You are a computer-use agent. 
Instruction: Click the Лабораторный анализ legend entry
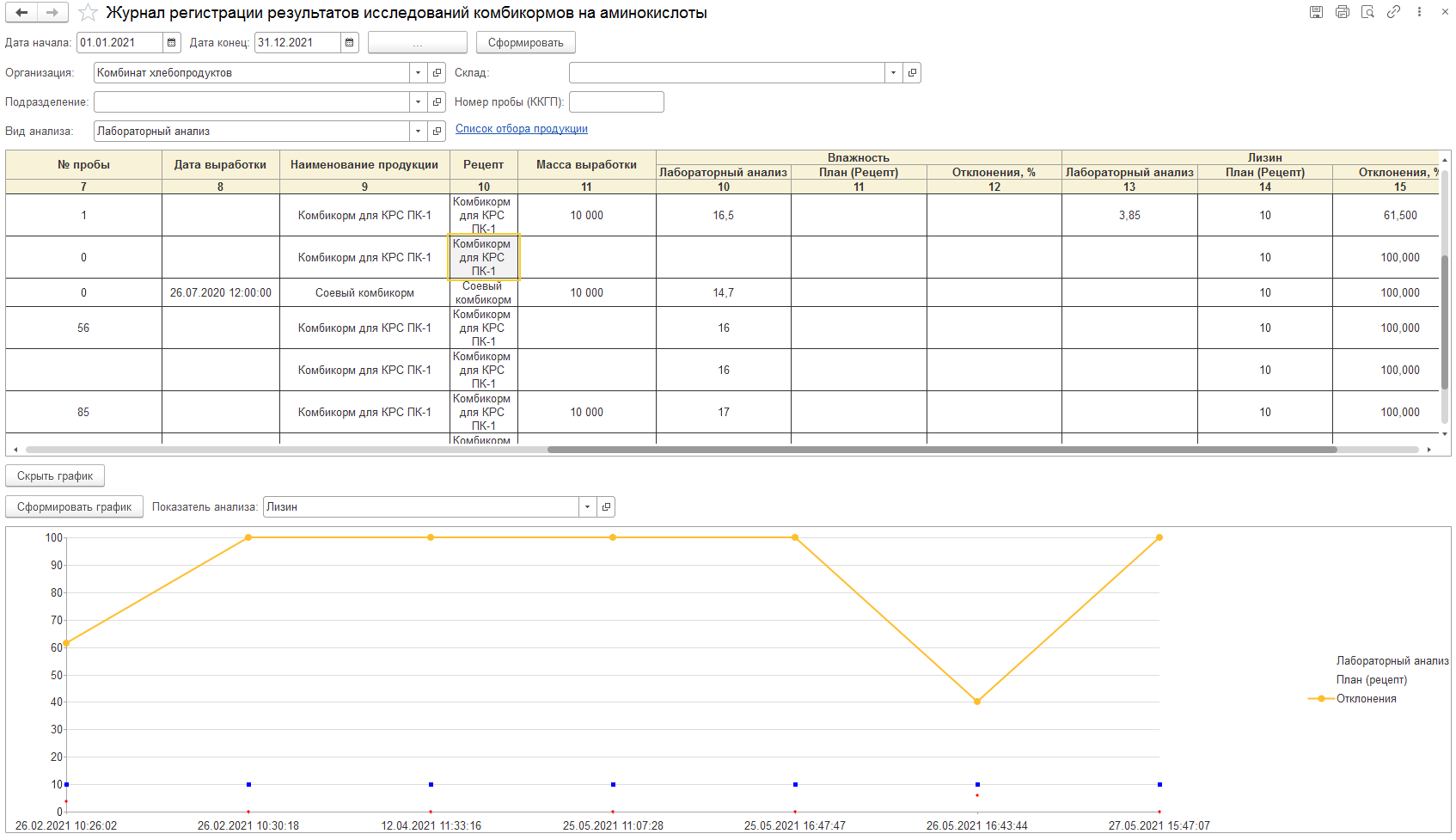[x=1392, y=661]
